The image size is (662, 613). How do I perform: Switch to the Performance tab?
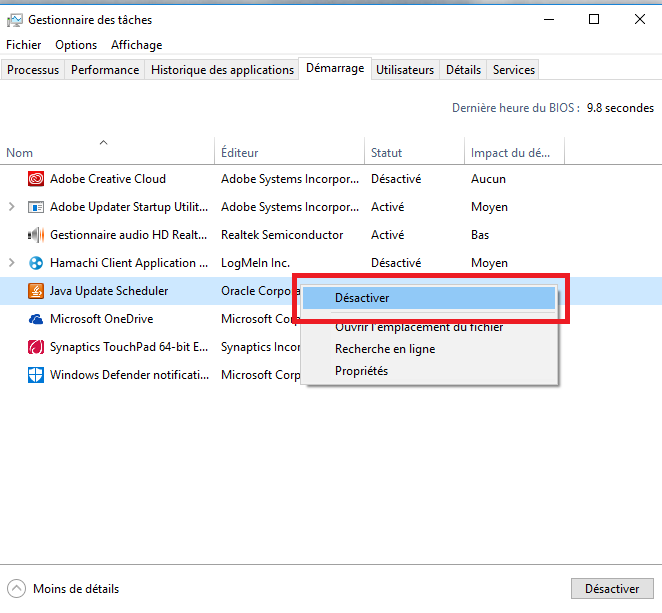click(105, 70)
